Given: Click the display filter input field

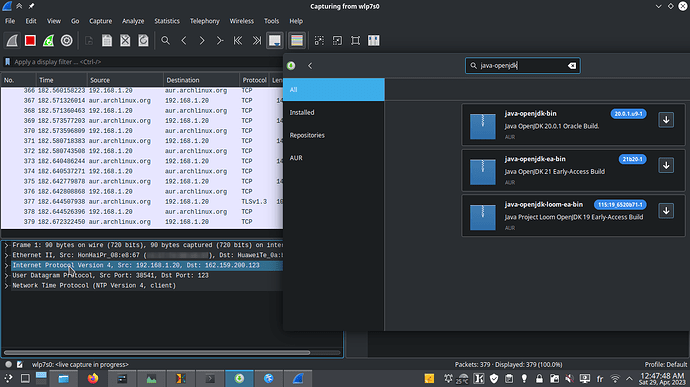Looking at the screenshot, I should pos(145,62).
